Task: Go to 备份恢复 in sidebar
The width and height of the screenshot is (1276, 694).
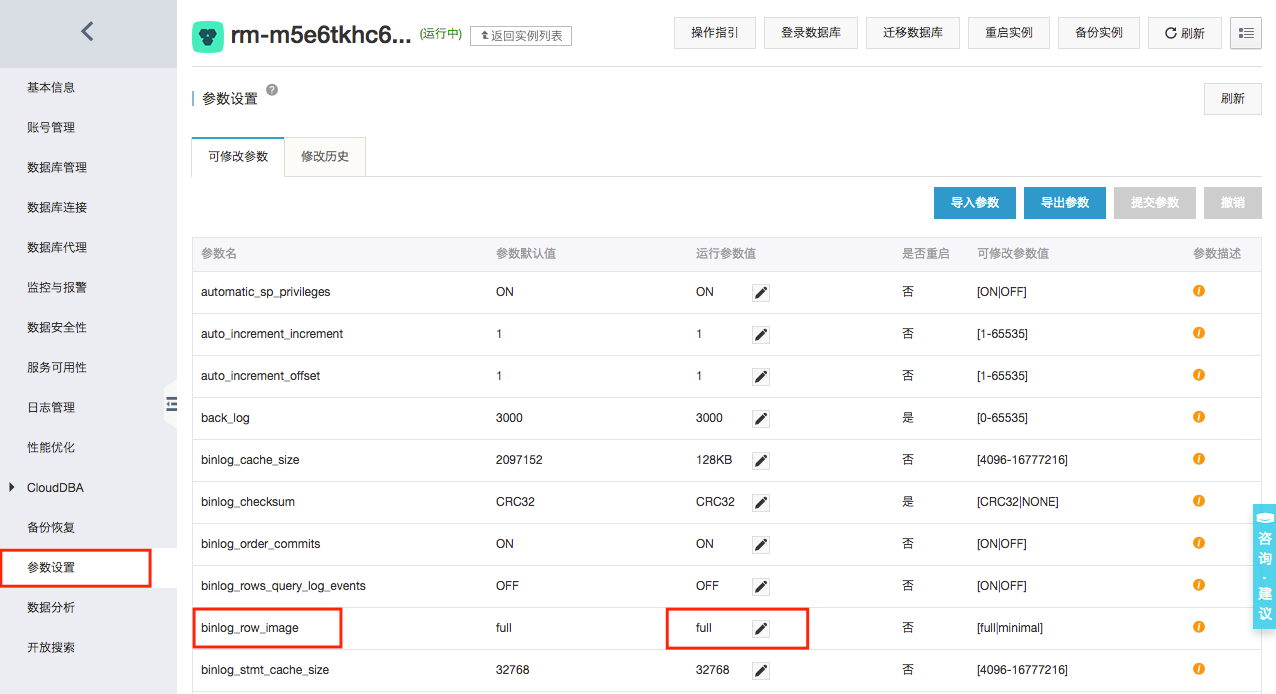Action: click(52, 528)
